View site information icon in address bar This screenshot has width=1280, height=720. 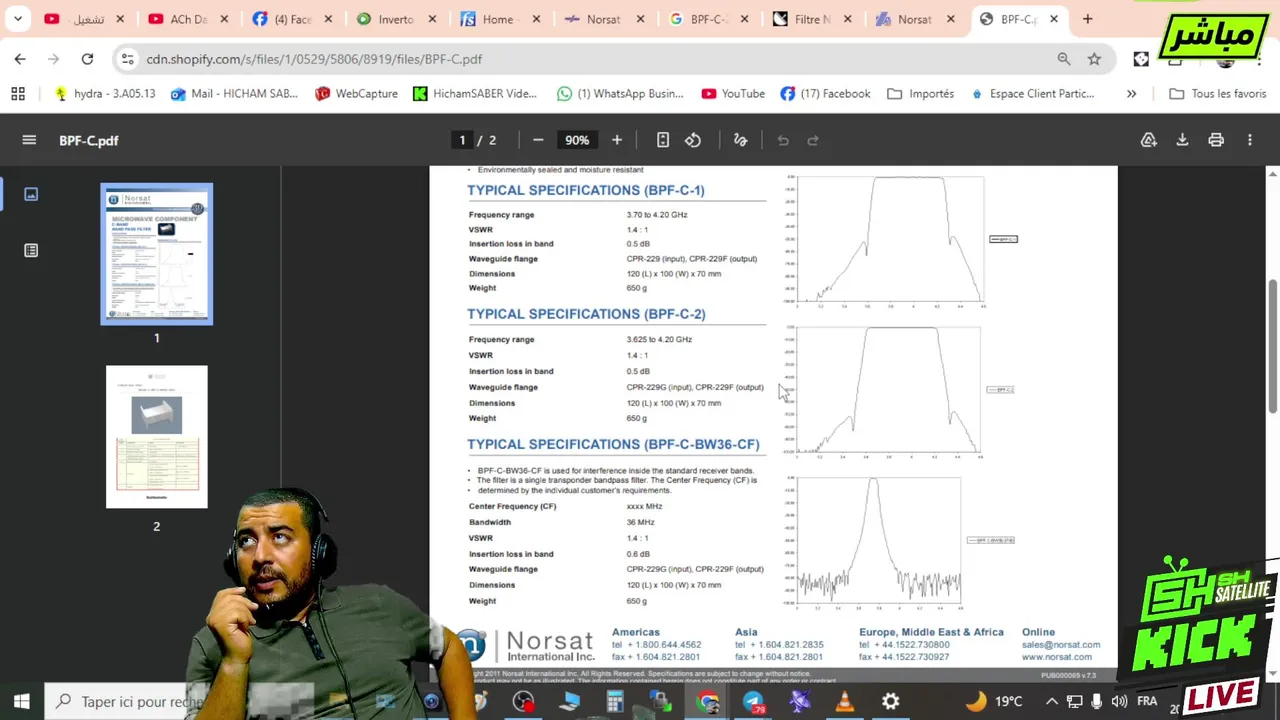click(x=127, y=59)
